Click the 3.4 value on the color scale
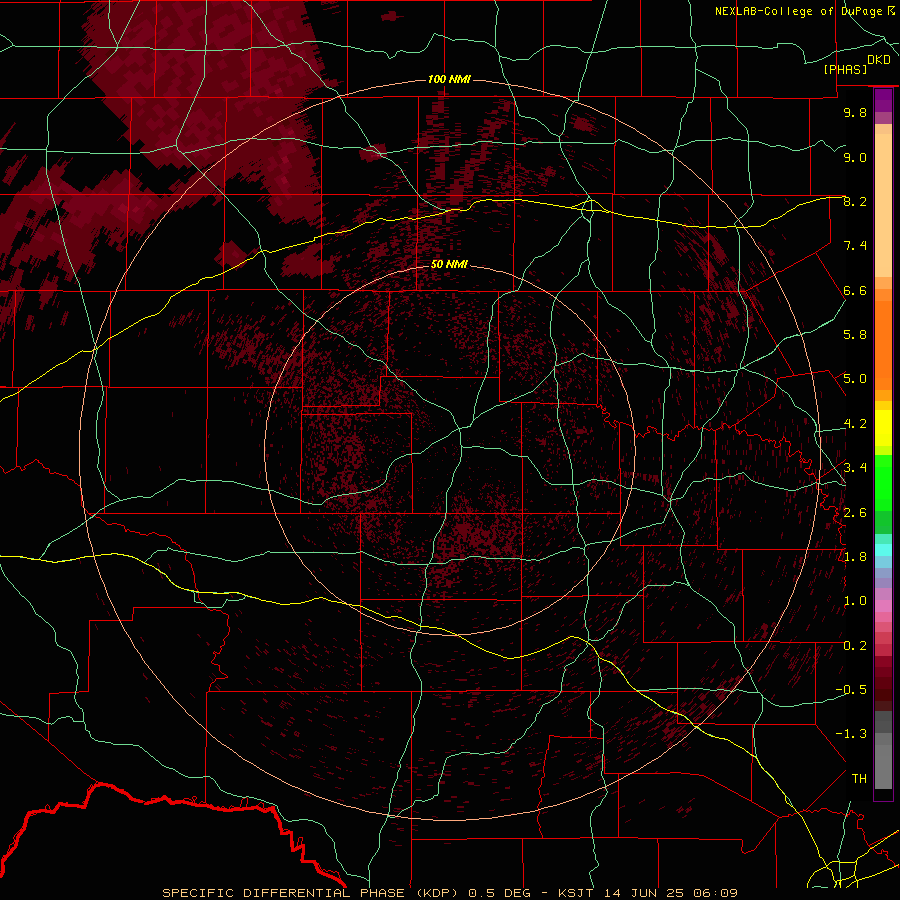This screenshot has width=900, height=900. pos(855,468)
